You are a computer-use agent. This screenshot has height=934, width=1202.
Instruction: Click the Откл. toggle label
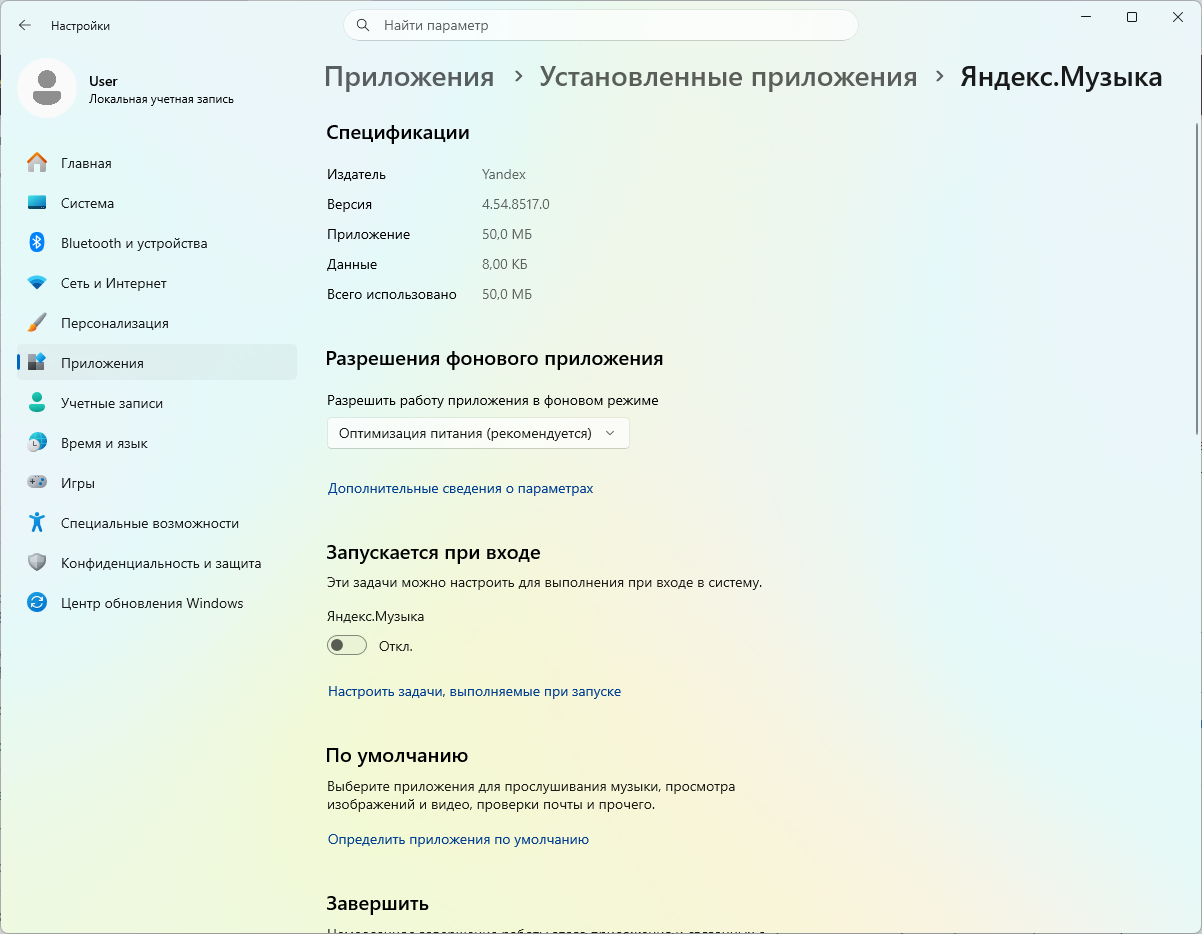396,646
